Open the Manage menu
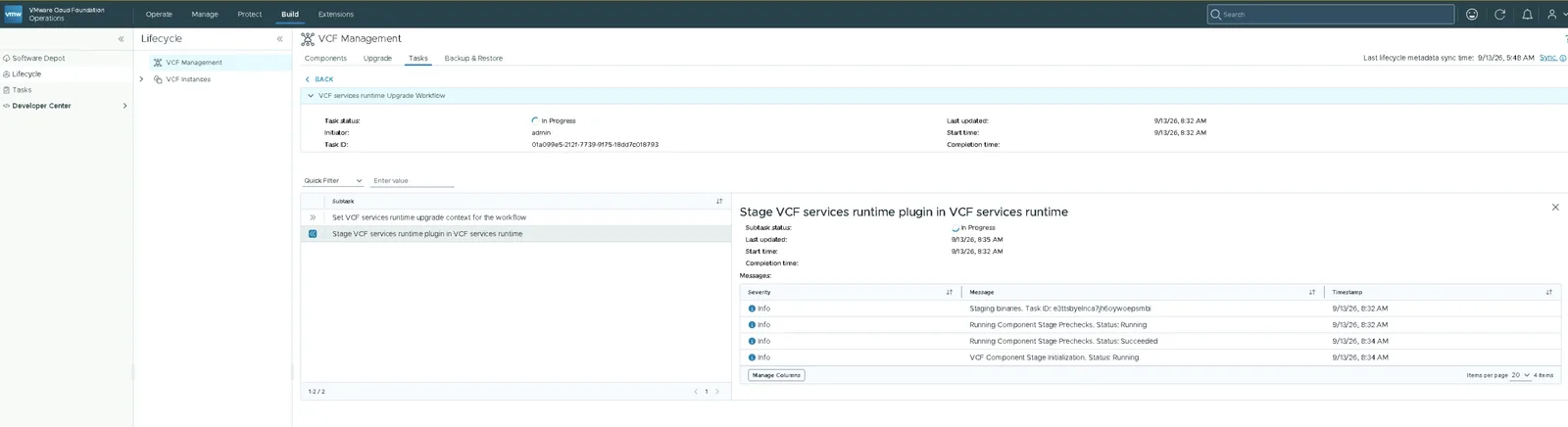 (205, 15)
